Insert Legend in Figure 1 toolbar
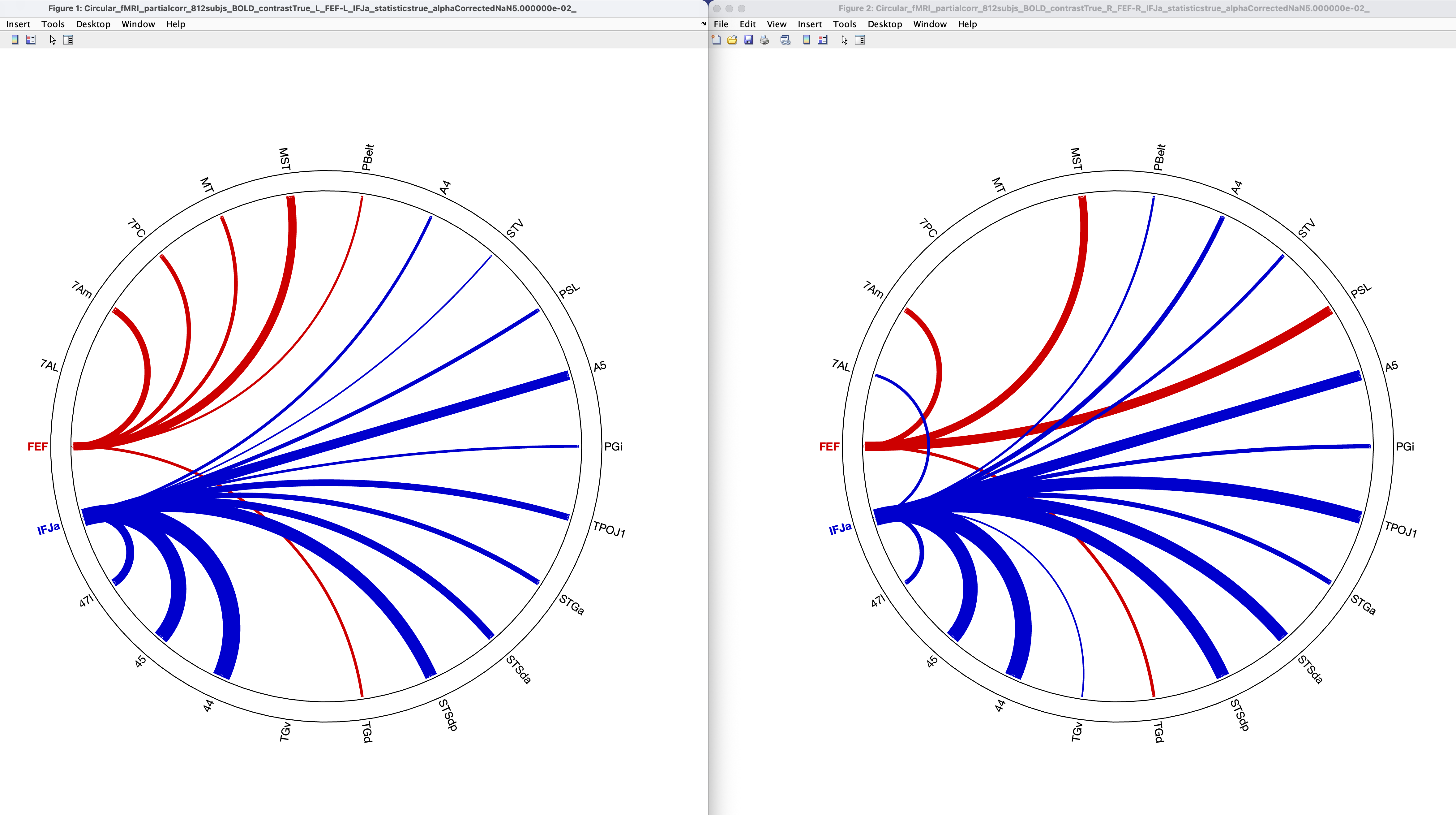Viewport: 1456px width, 815px height. tap(31, 40)
